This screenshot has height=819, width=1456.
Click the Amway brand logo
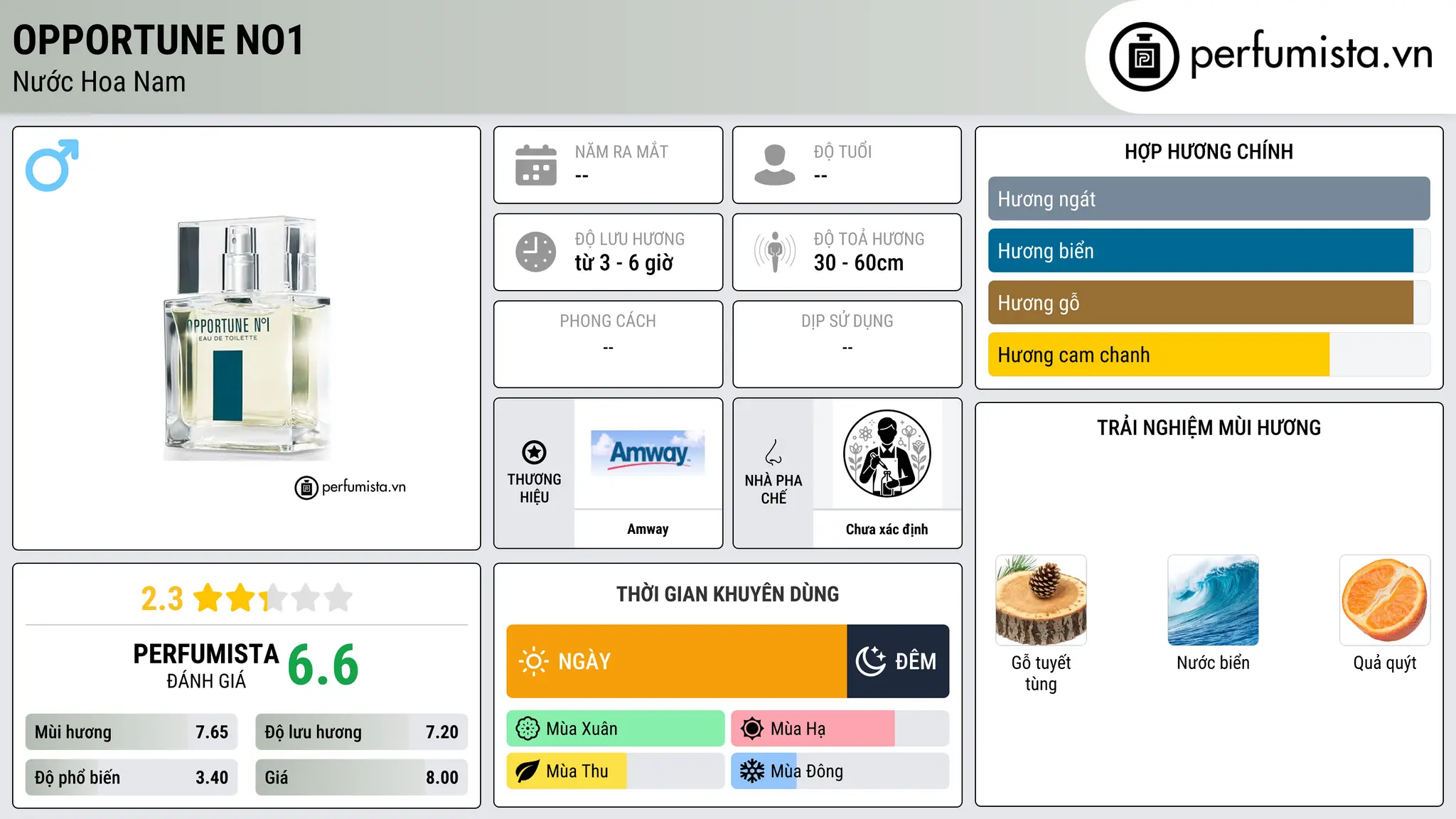coord(648,452)
